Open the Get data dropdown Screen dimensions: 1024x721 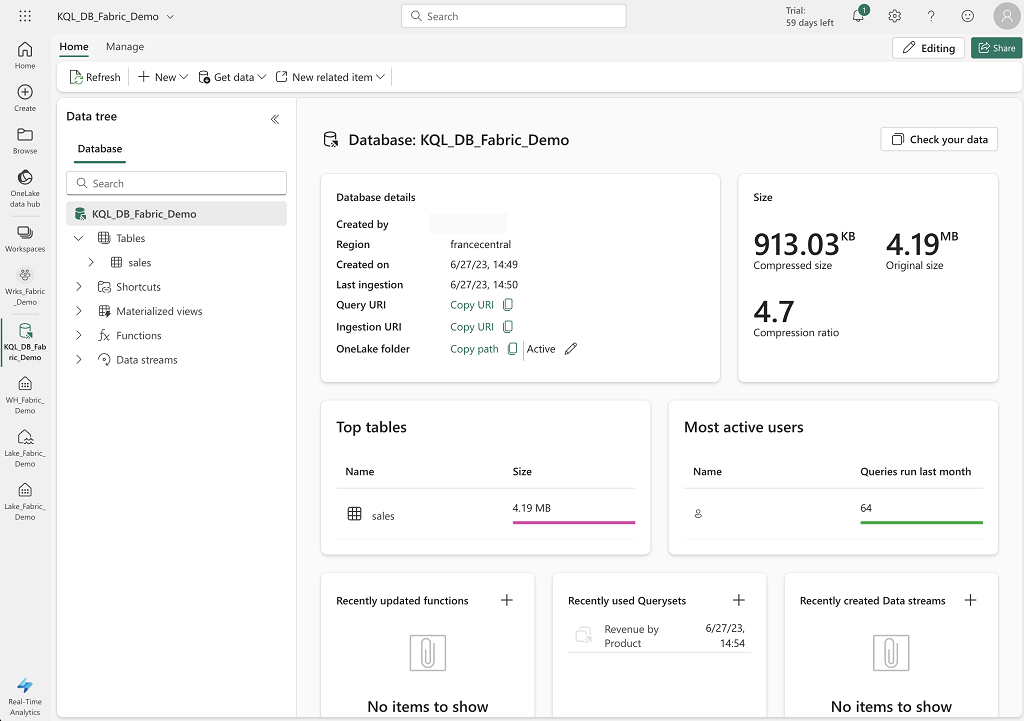(x=232, y=77)
